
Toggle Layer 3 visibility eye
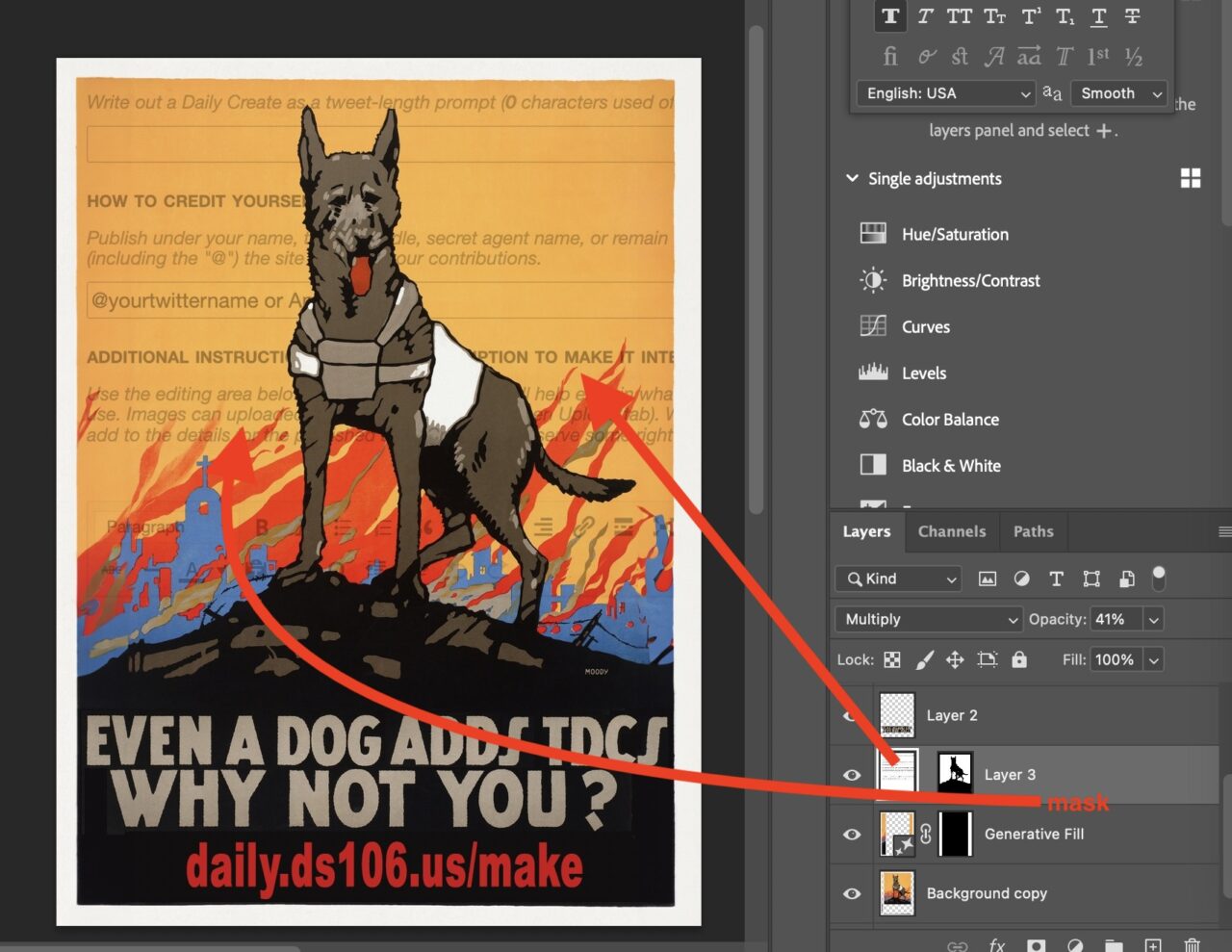(852, 775)
